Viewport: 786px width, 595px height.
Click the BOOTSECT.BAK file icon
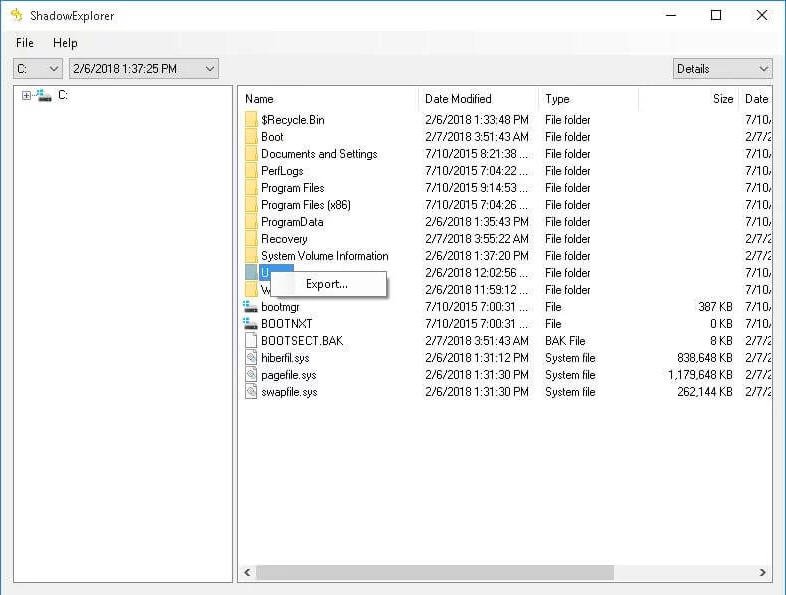coord(251,341)
